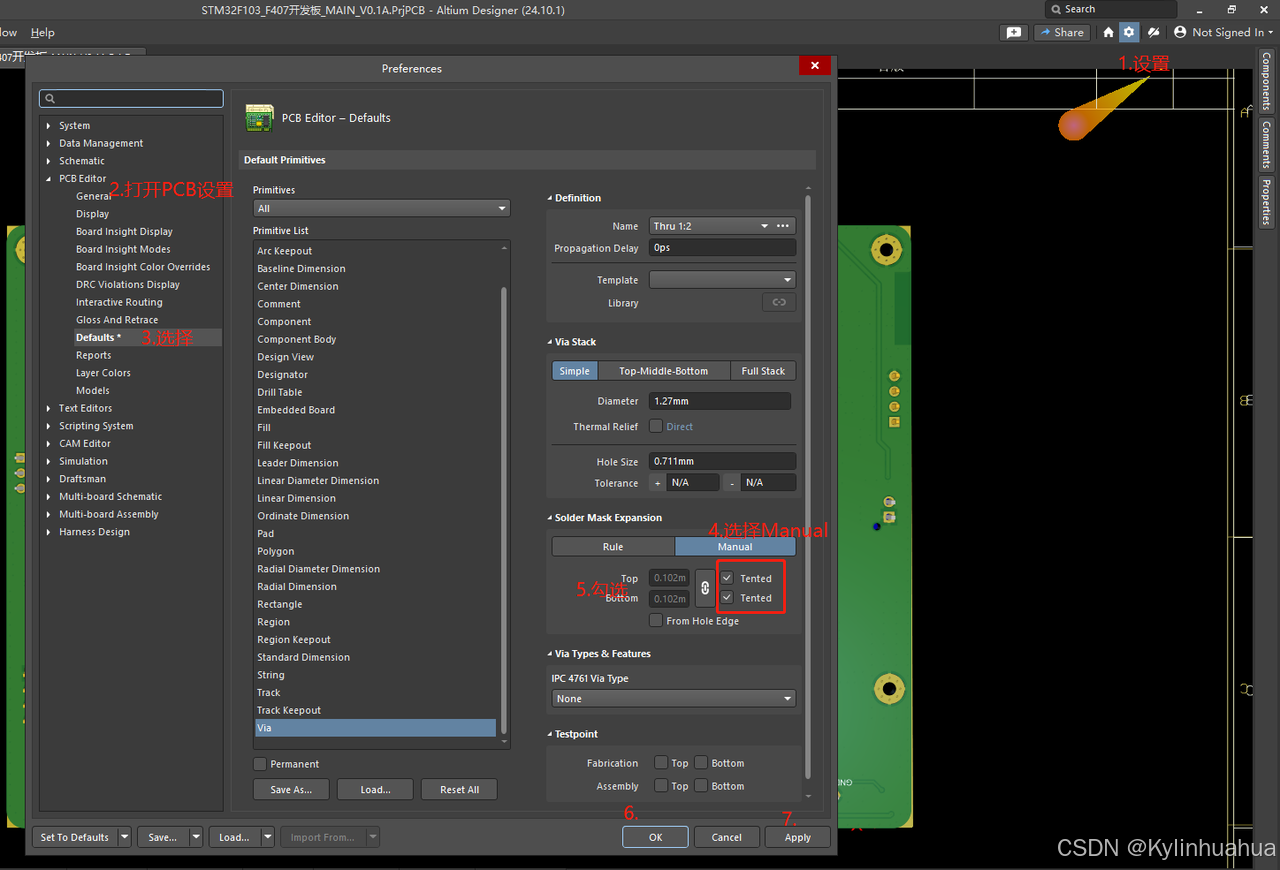Click the Save As... button
1280x870 pixels.
point(291,789)
